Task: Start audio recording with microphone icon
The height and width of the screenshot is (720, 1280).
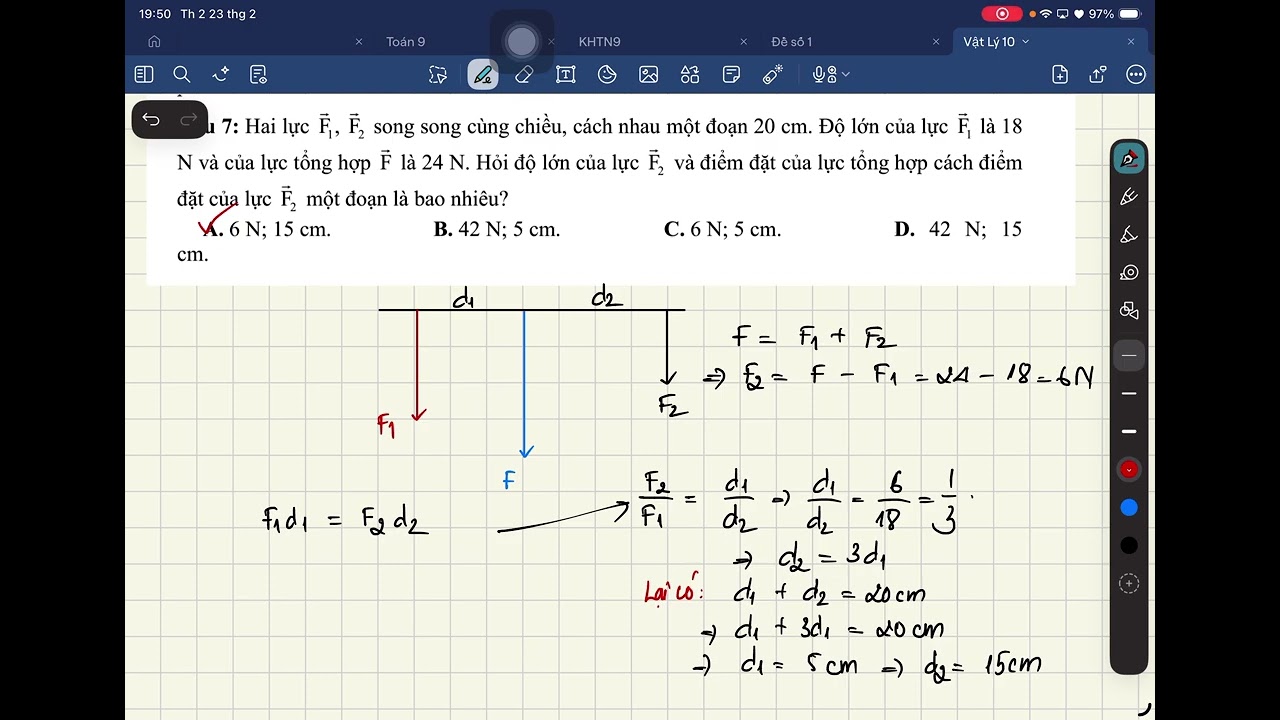Action: tap(824, 74)
